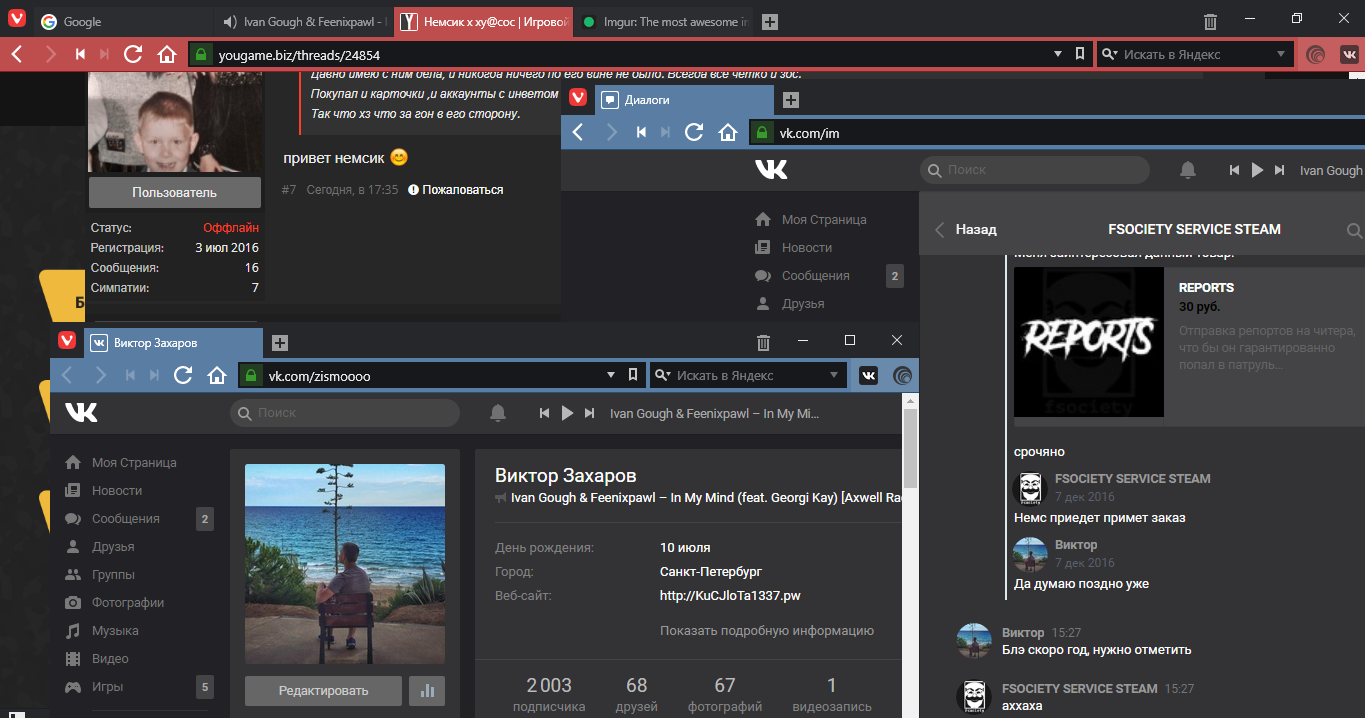Open the Яндекс search engine dropdown in the profile window
The image size is (1365, 718).
pos(833,376)
